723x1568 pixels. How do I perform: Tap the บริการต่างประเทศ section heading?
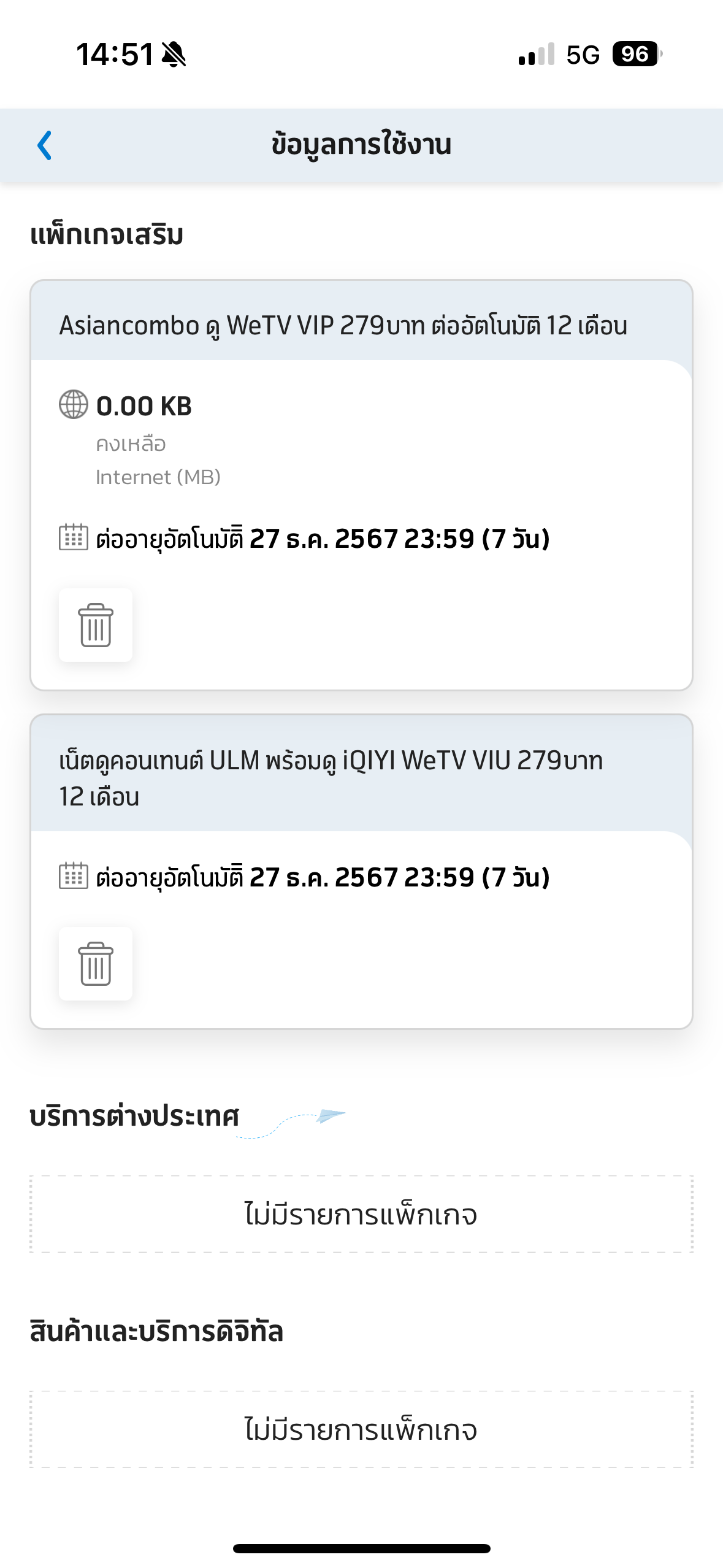pos(134,1116)
